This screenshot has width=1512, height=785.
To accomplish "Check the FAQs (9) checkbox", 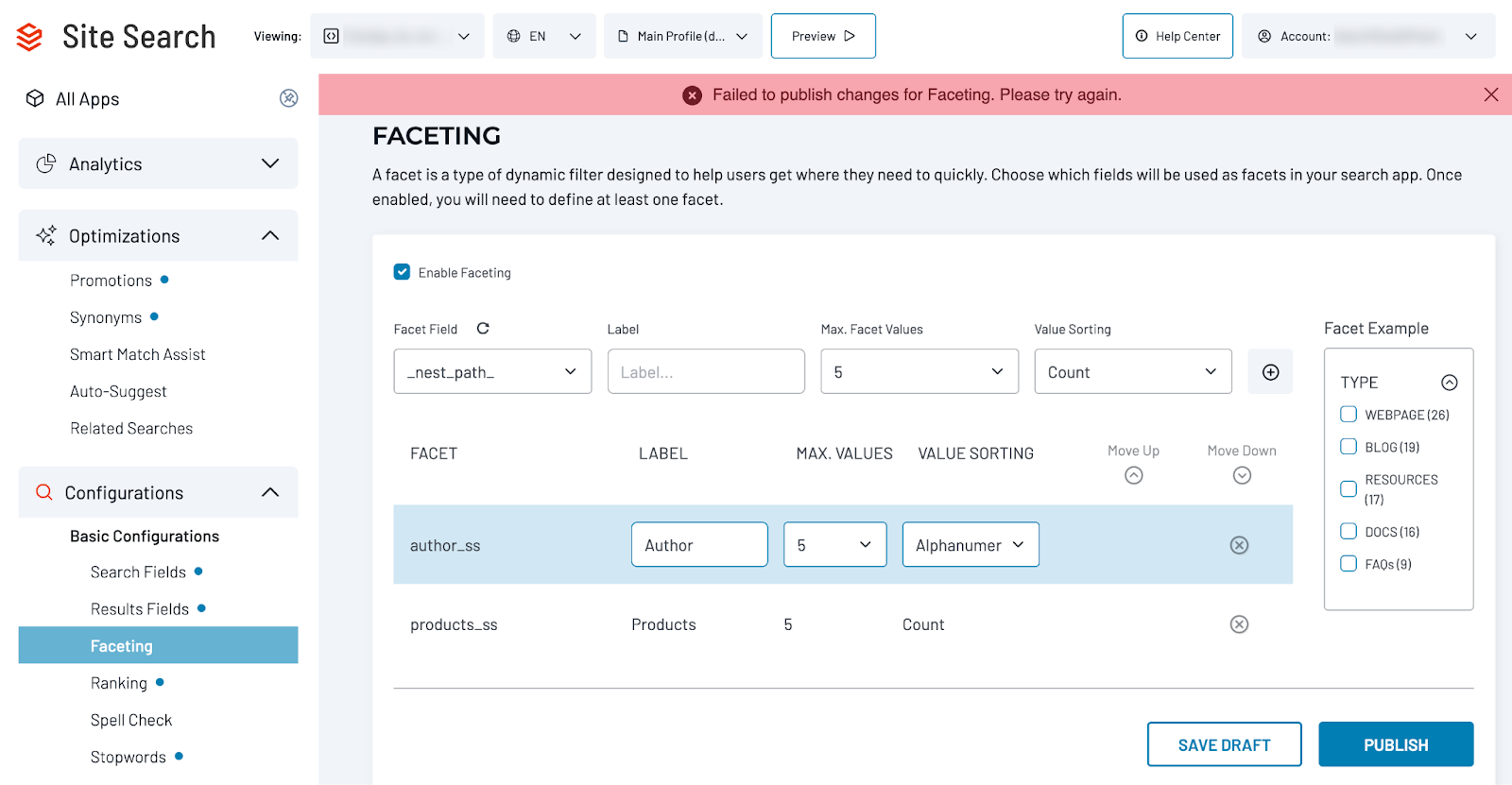I will 1349,563.
